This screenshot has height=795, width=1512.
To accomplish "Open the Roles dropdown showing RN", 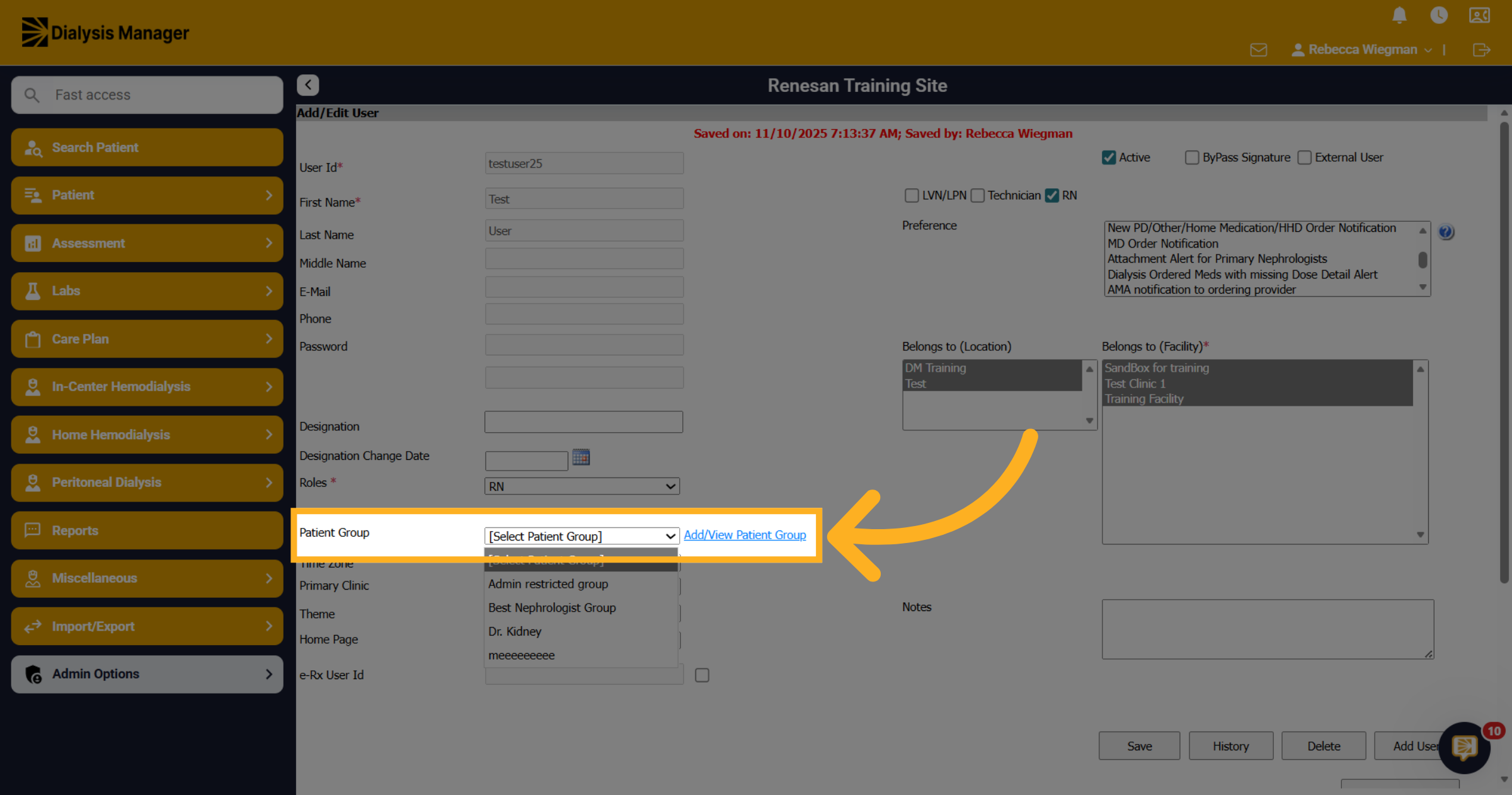I will pos(582,486).
